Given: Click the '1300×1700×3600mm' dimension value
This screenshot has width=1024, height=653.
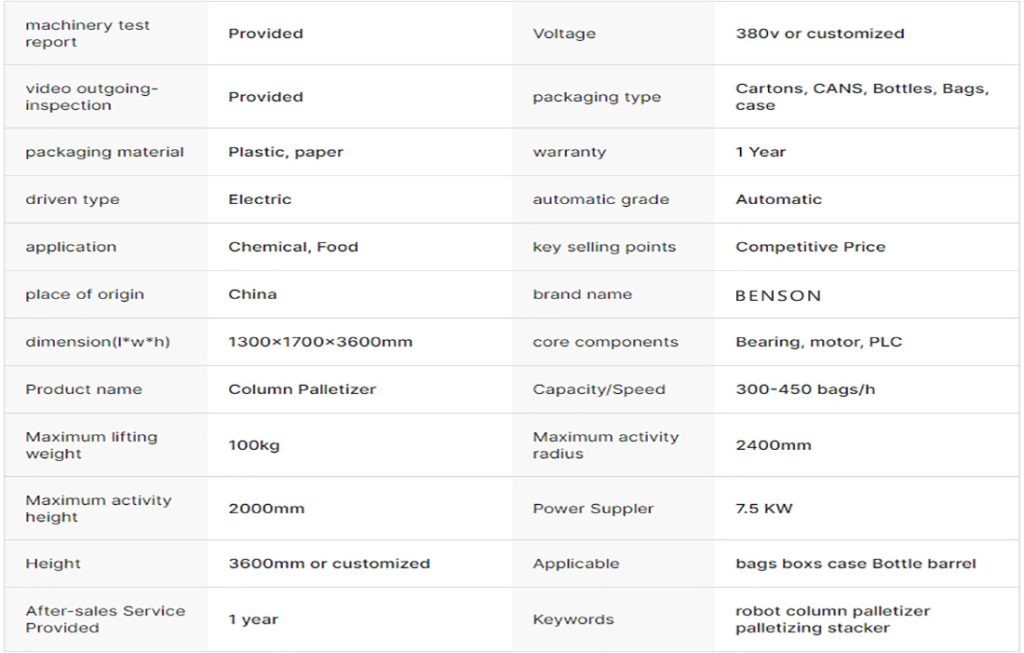Looking at the screenshot, I should [x=320, y=342].
